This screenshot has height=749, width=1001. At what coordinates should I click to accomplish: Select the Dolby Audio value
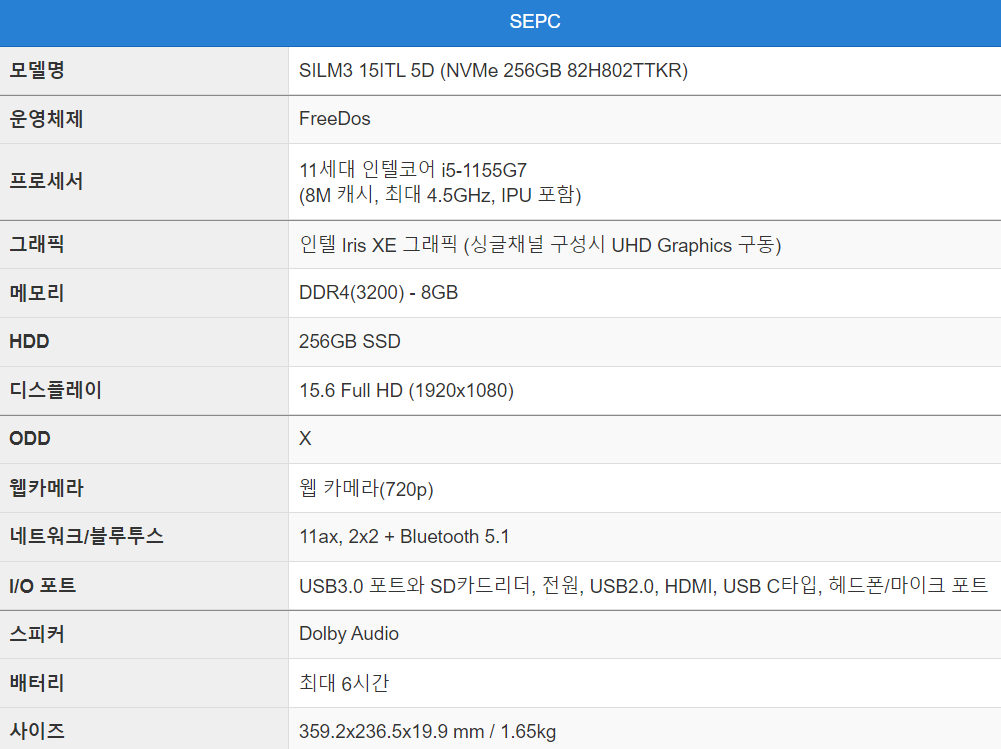[349, 633]
